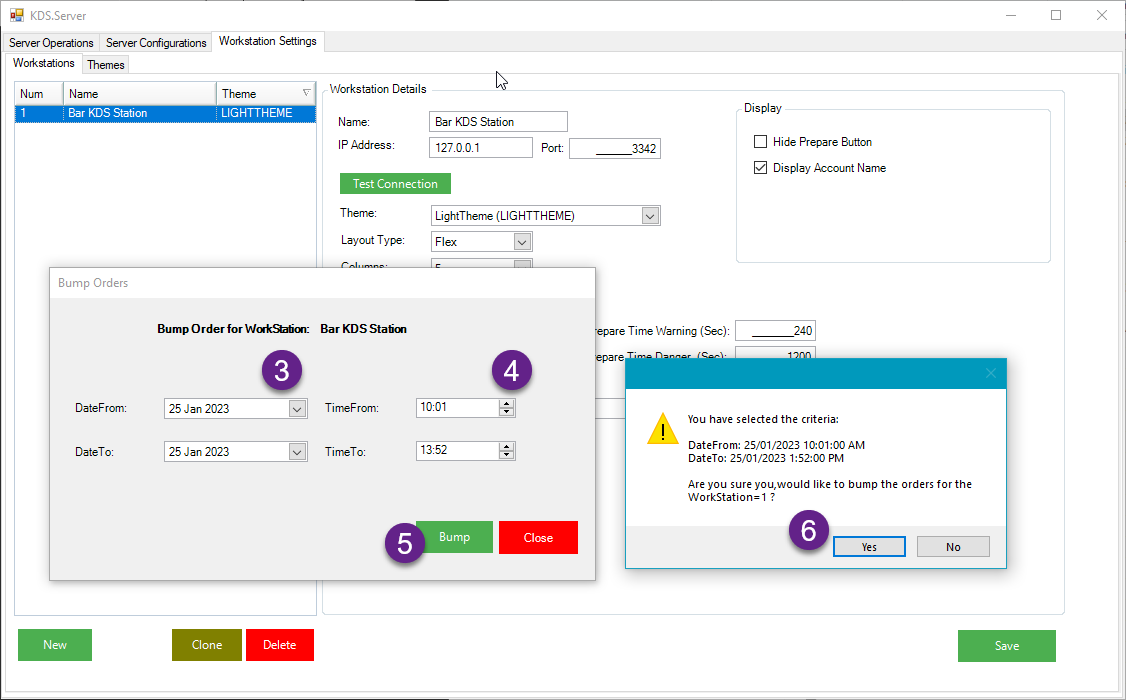Screen dimensions: 1126x700
Task: Switch to the Server Configurations tab
Action: coord(156,43)
